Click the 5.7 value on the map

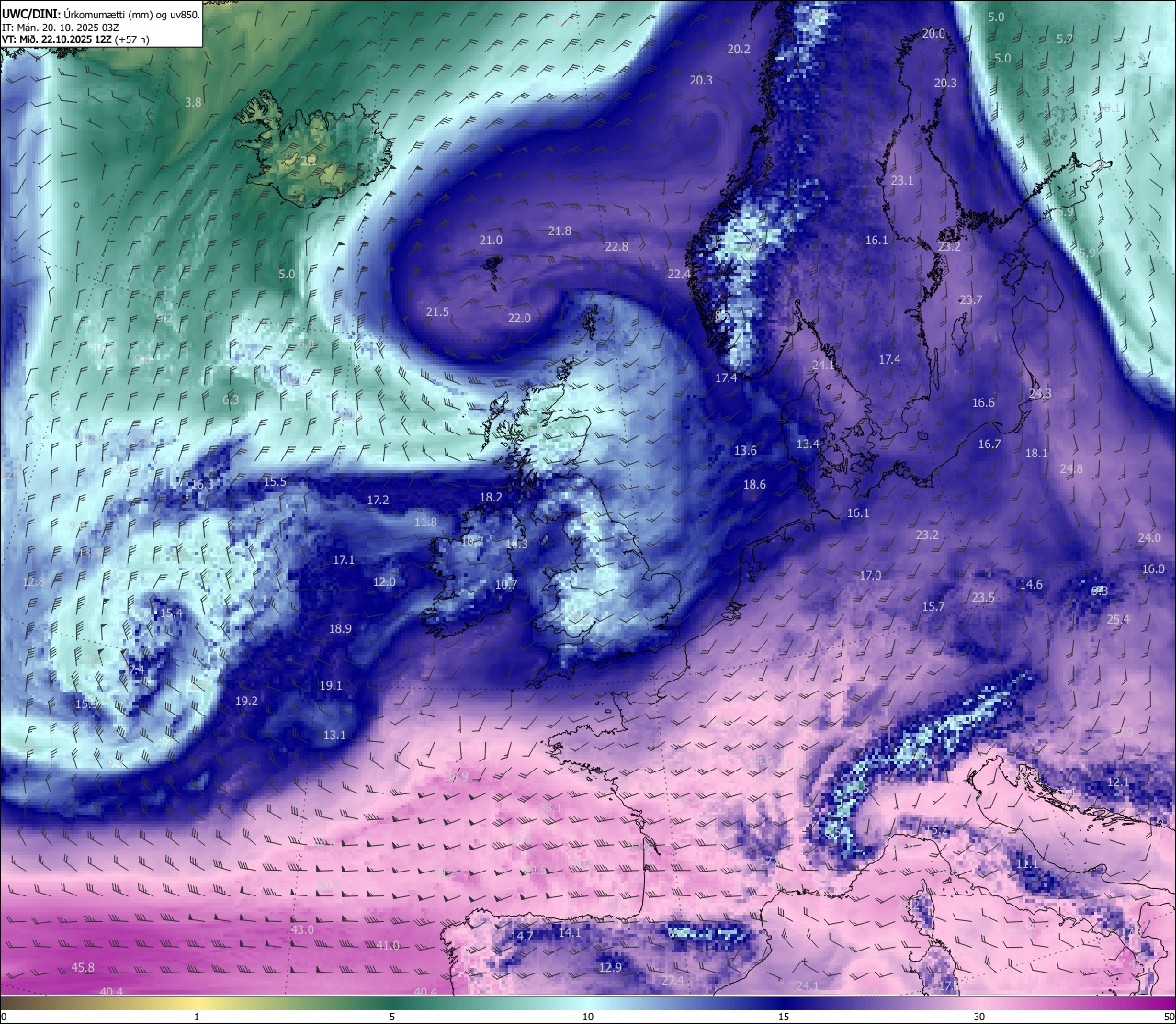[x=1065, y=39]
